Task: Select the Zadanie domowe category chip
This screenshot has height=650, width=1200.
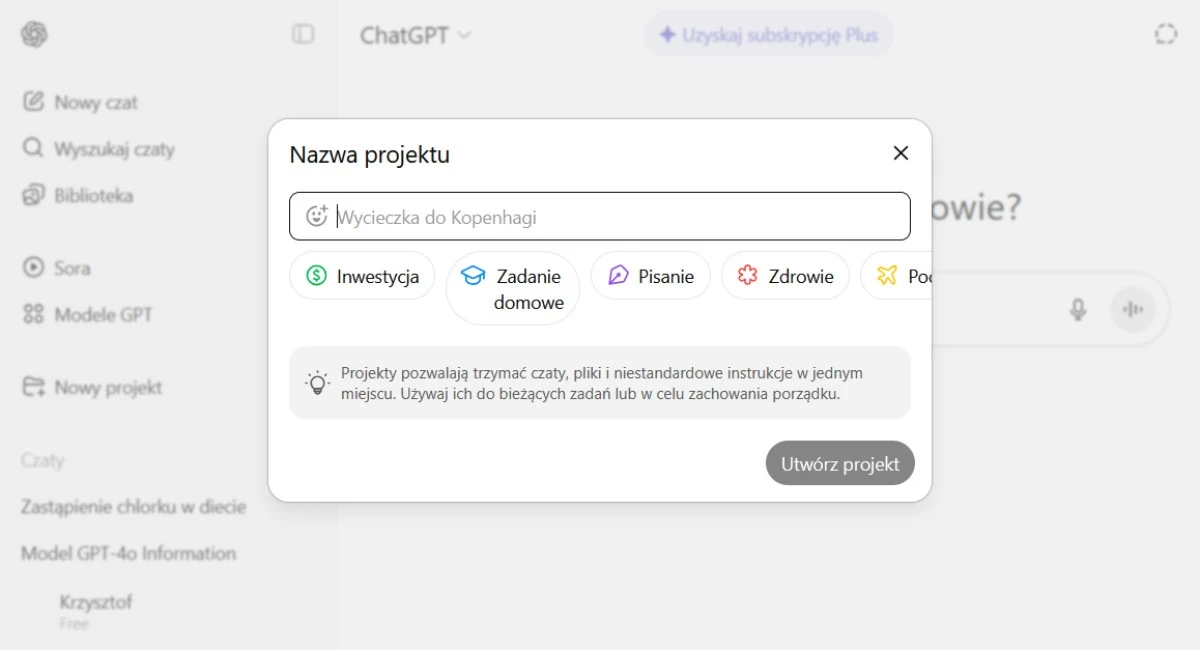Action: coord(513,288)
